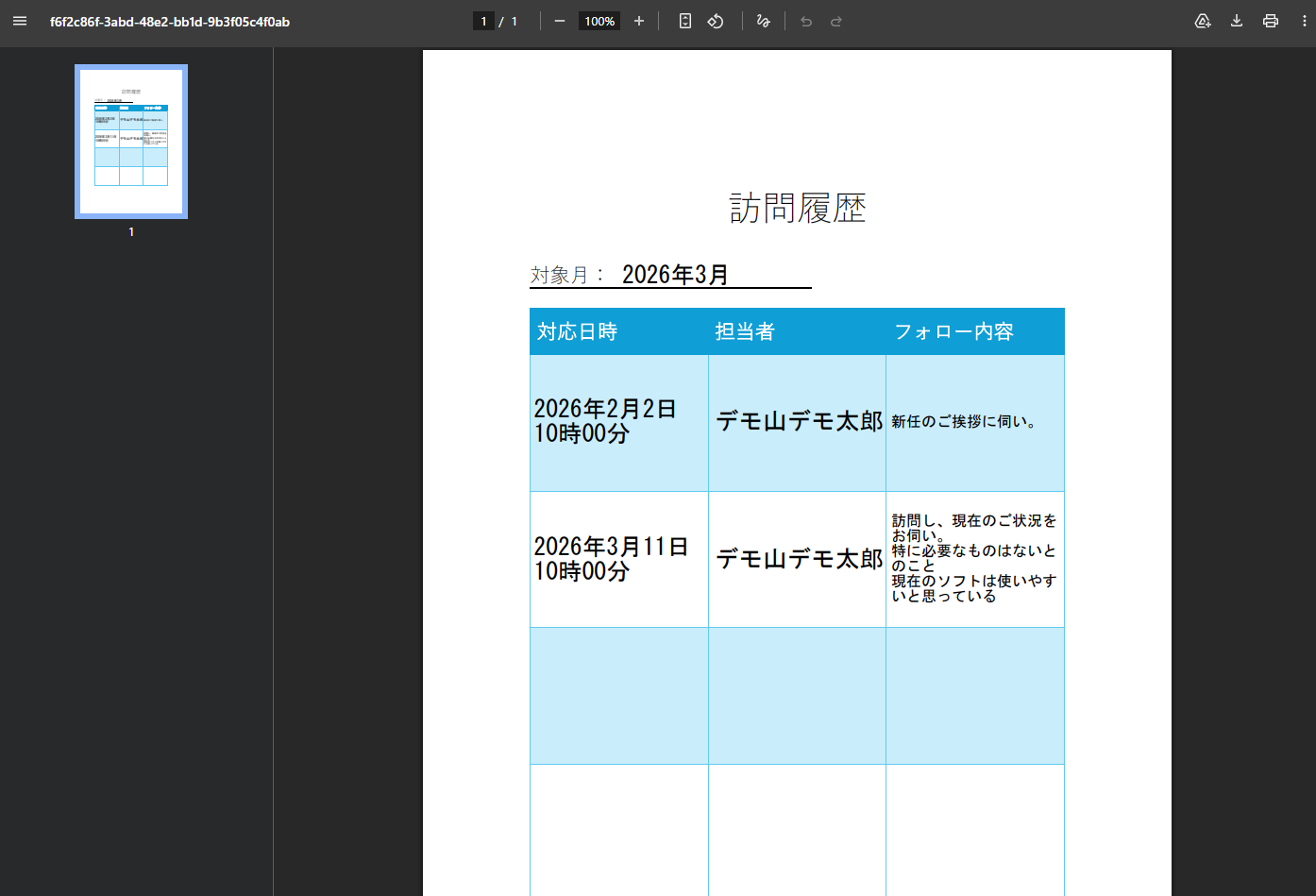The height and width of the screenshot is (896, 1316).
Task: Click the redo arrow icon
Action: (836, 21)
